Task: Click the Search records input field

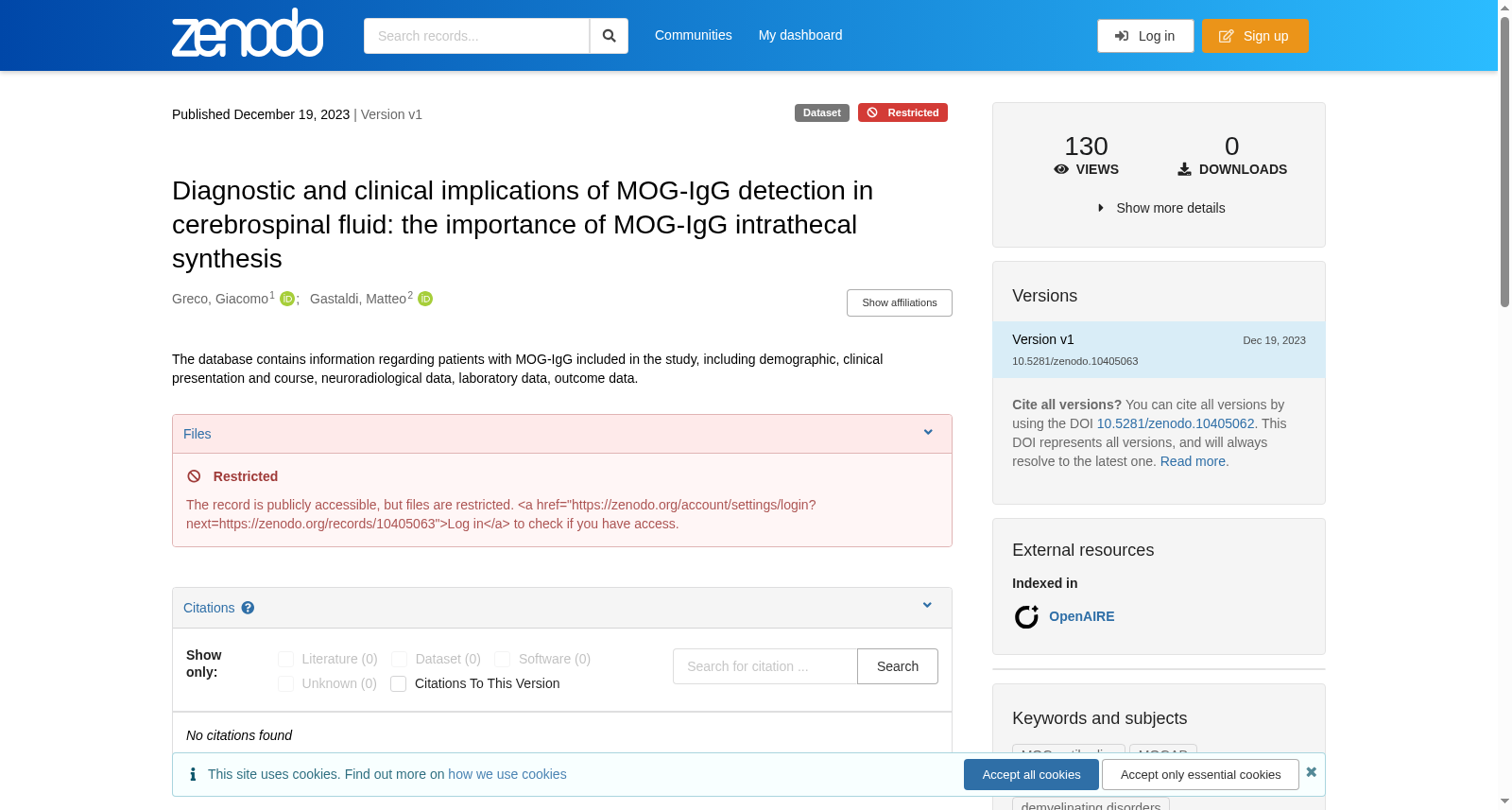Action: pos(476,36)
